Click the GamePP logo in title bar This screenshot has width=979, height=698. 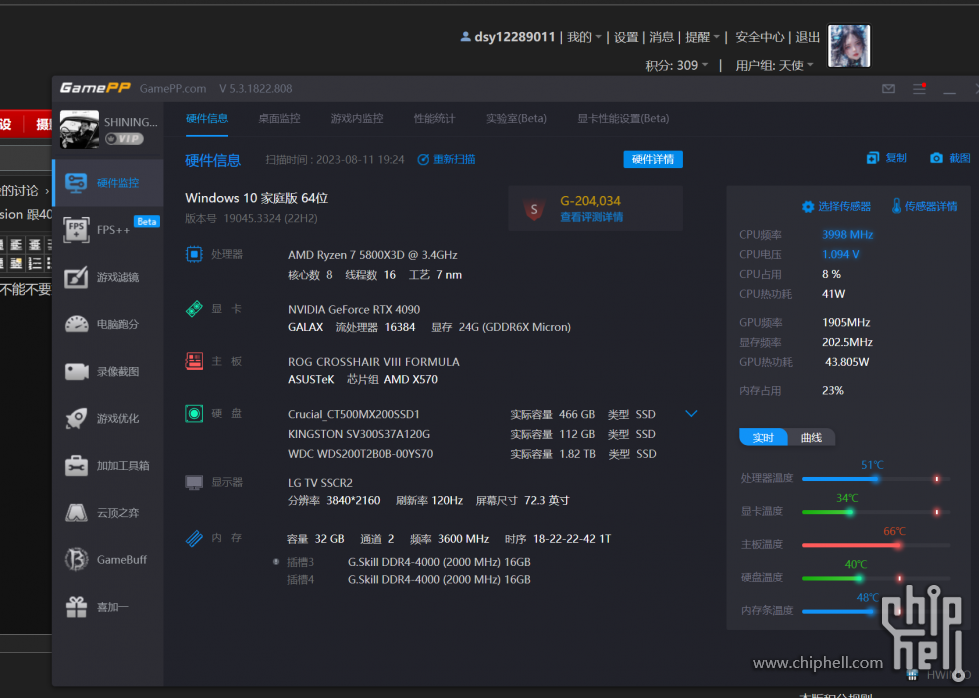point(95,88)
